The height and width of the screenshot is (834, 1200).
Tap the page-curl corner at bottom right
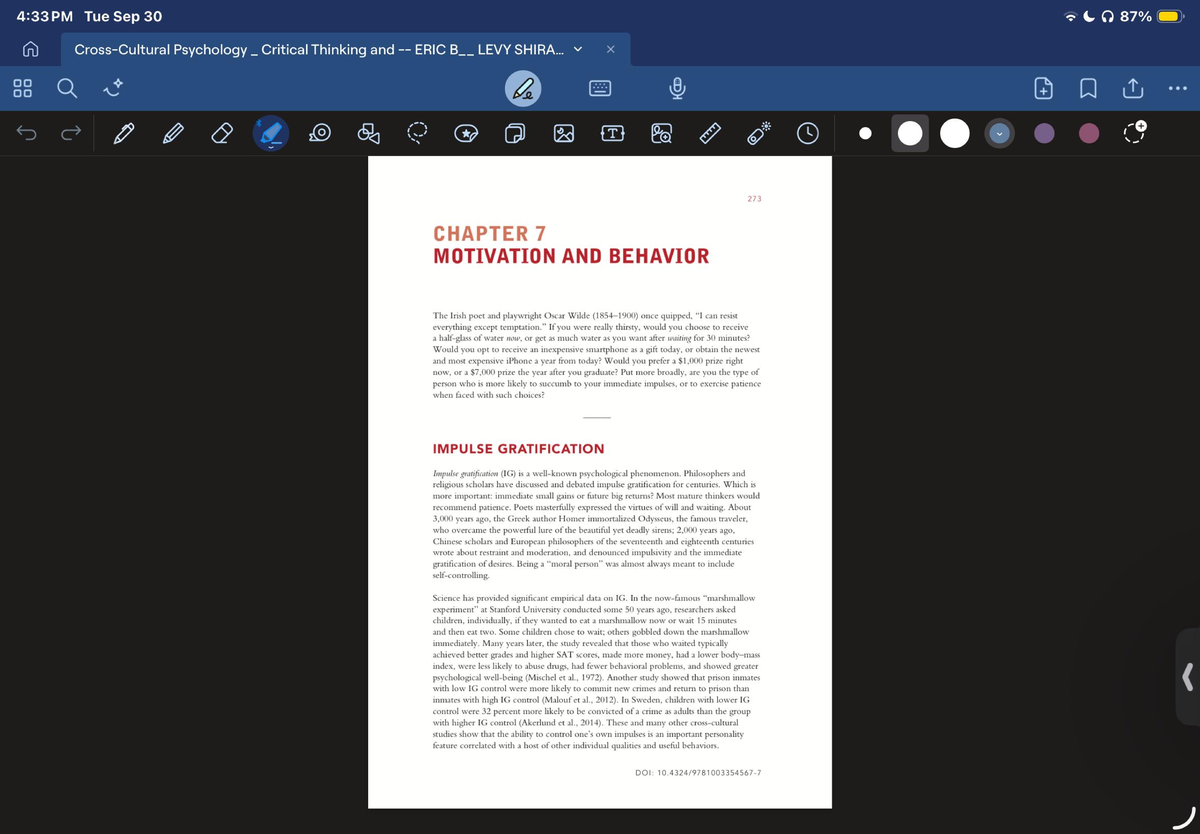coord(1184,818)
